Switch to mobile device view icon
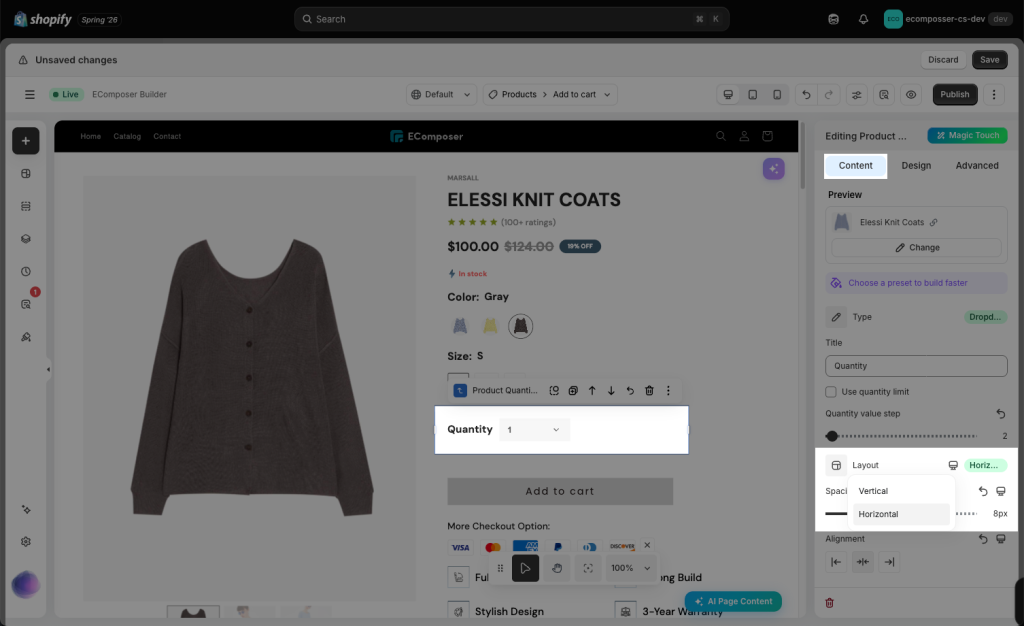The image size is (1024, 626). tap(777, 95)
